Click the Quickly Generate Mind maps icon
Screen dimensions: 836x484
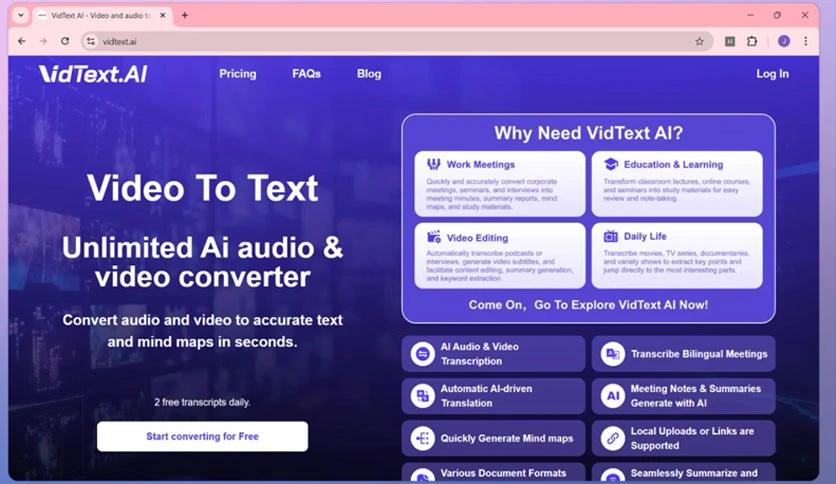[423, 438]
